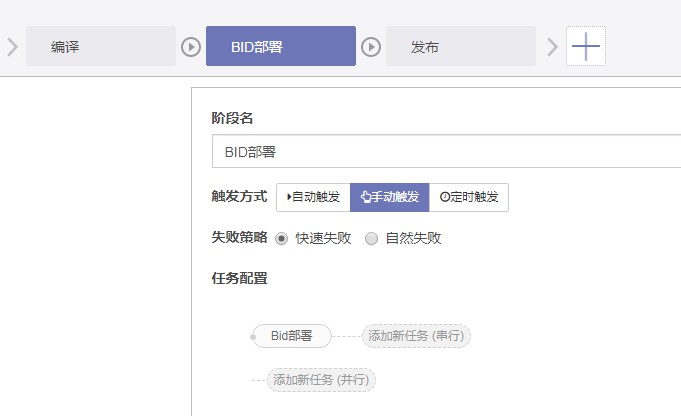Screen dimensions: 681x416
Task: Choose 自动触发 trigger mode
Action: click(313, 198)
